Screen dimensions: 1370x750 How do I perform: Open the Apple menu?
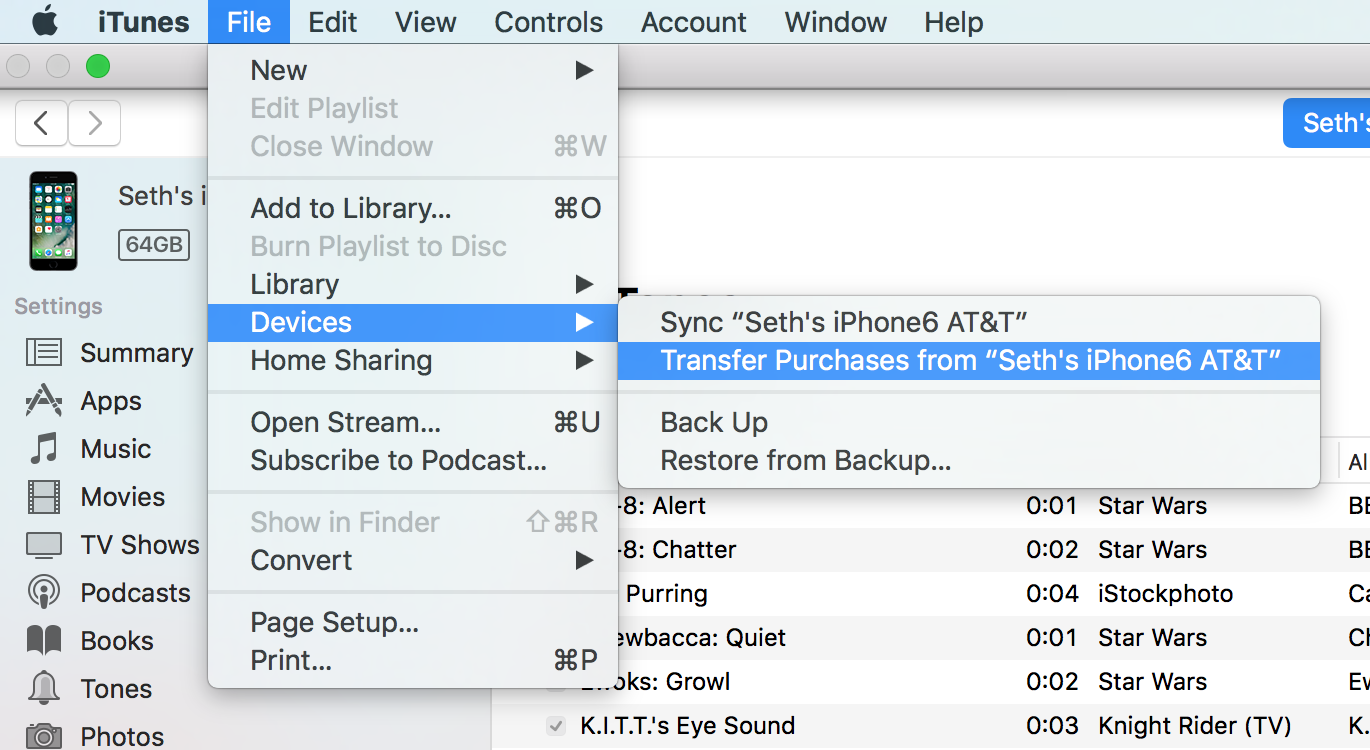[x=46, y=22]
